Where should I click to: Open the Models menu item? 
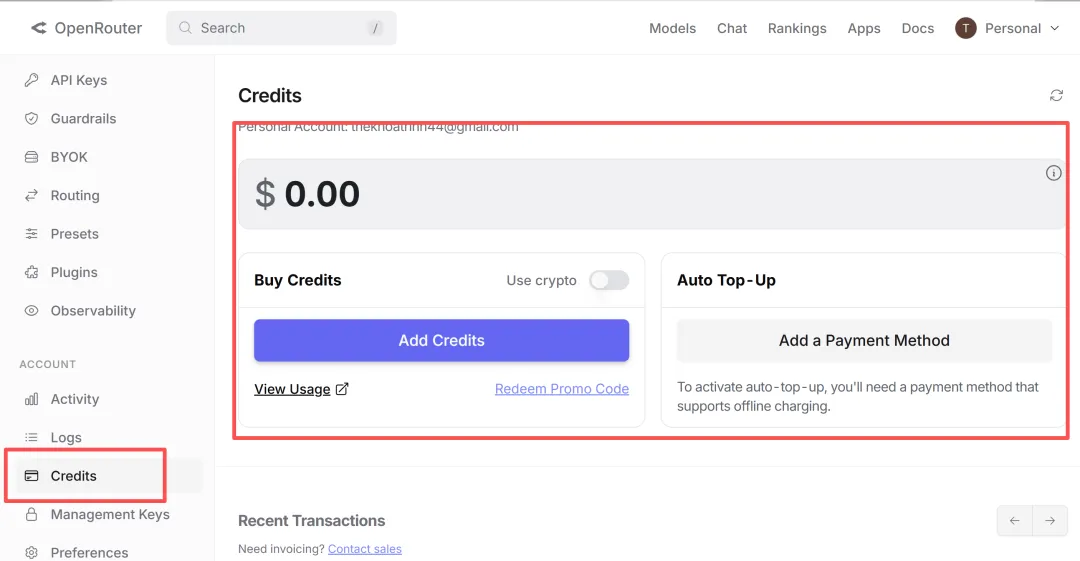click(x=672, y=28)
